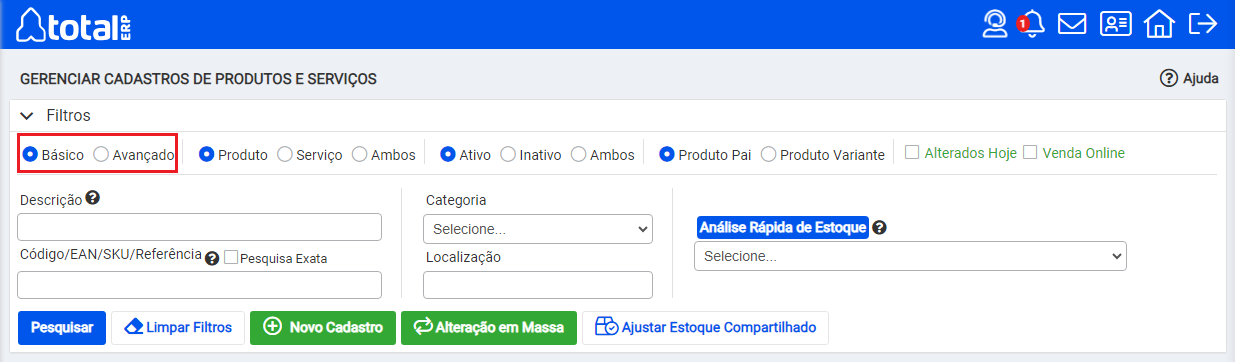Select the Avançado radio button
The height and width of the screenshot is (362, 1235).
(101, 155)
